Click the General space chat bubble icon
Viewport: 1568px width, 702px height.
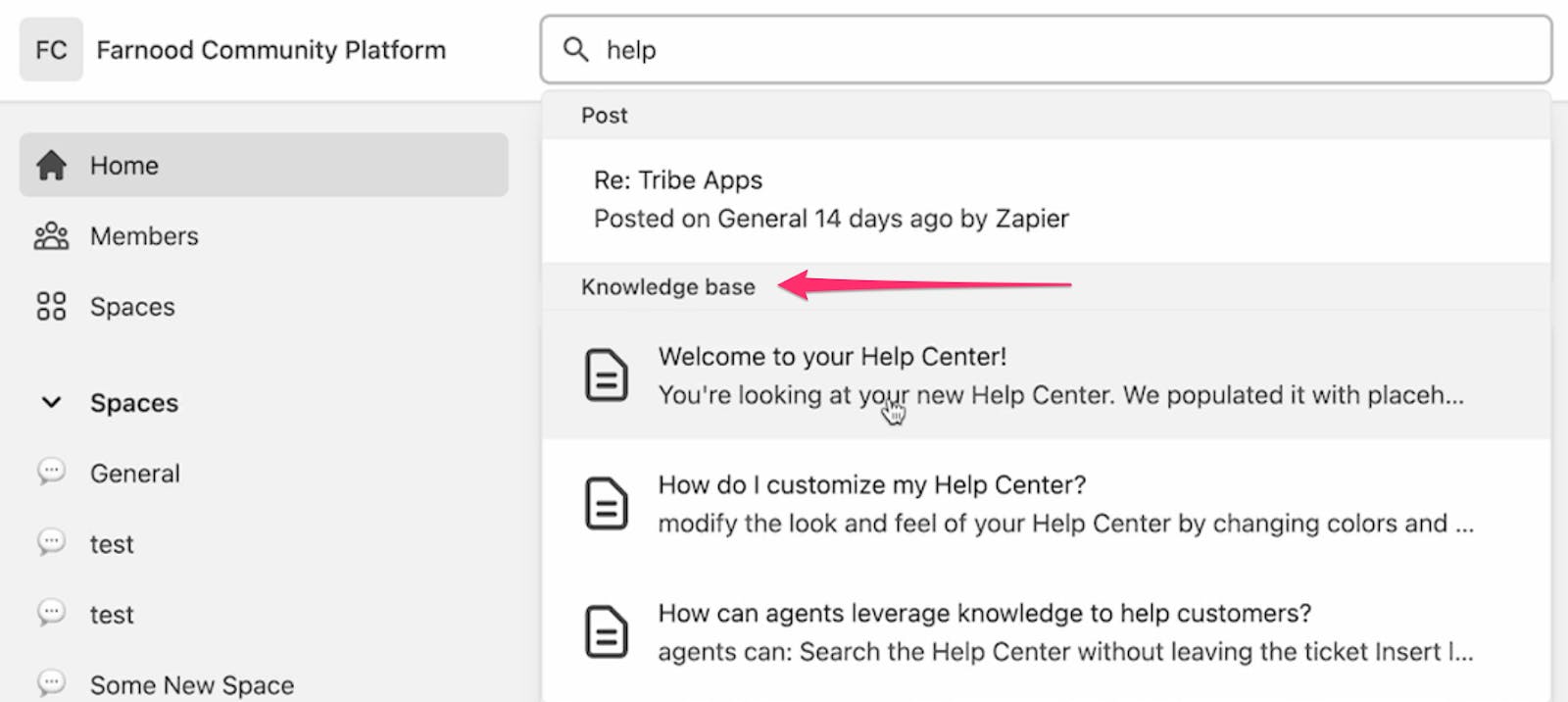click(51, 473)
